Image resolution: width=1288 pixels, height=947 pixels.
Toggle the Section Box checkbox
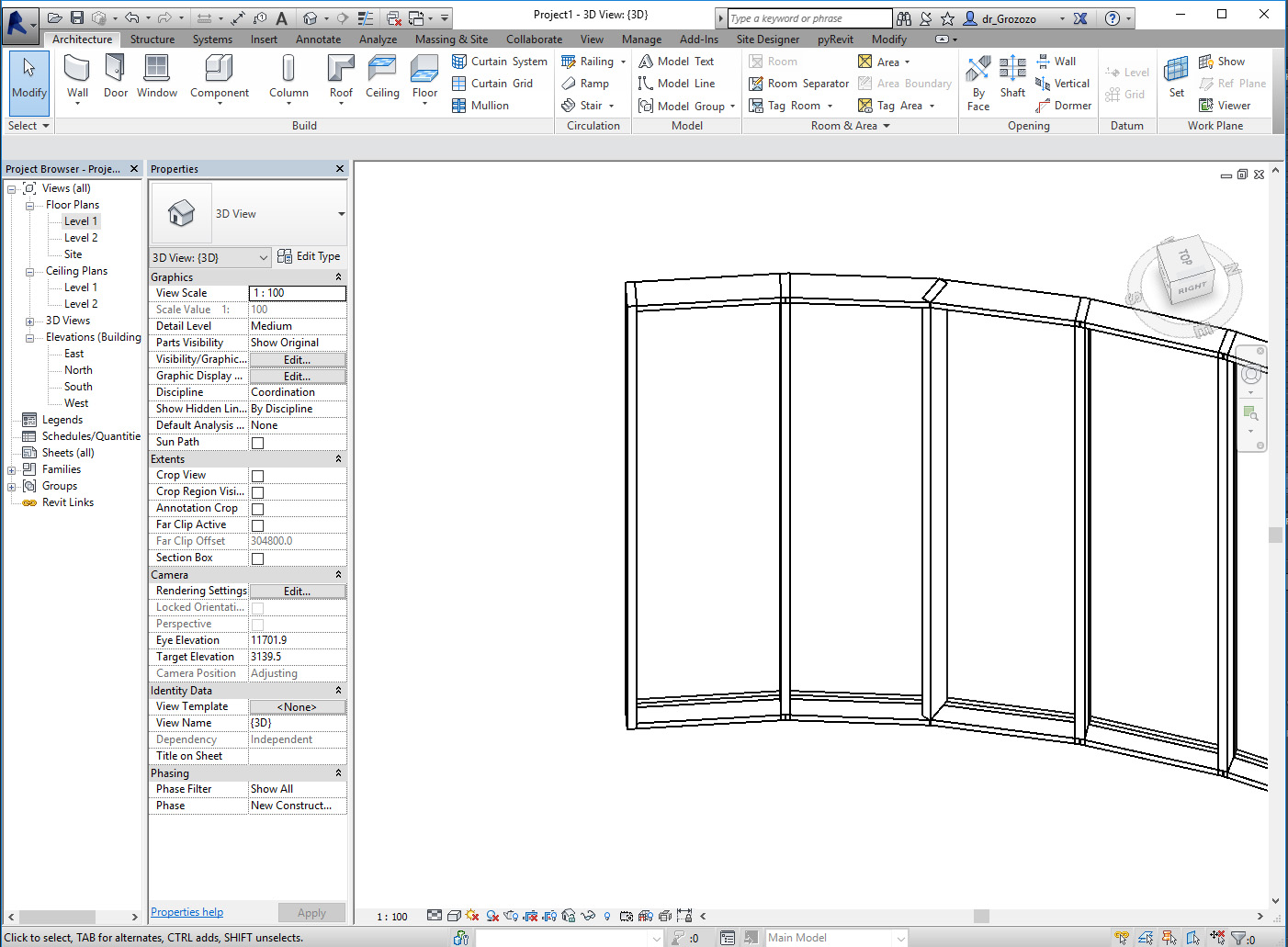pyautogui.click(x=257, y=558)
